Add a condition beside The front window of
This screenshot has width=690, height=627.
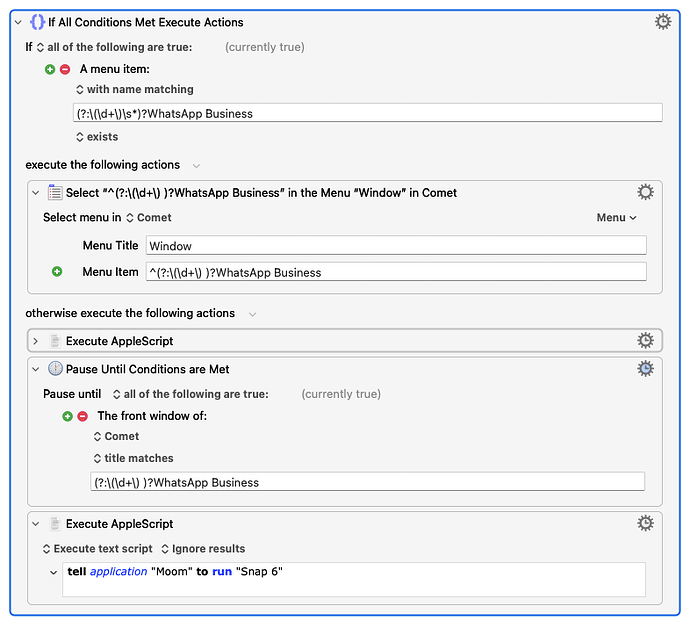point(67,416)
